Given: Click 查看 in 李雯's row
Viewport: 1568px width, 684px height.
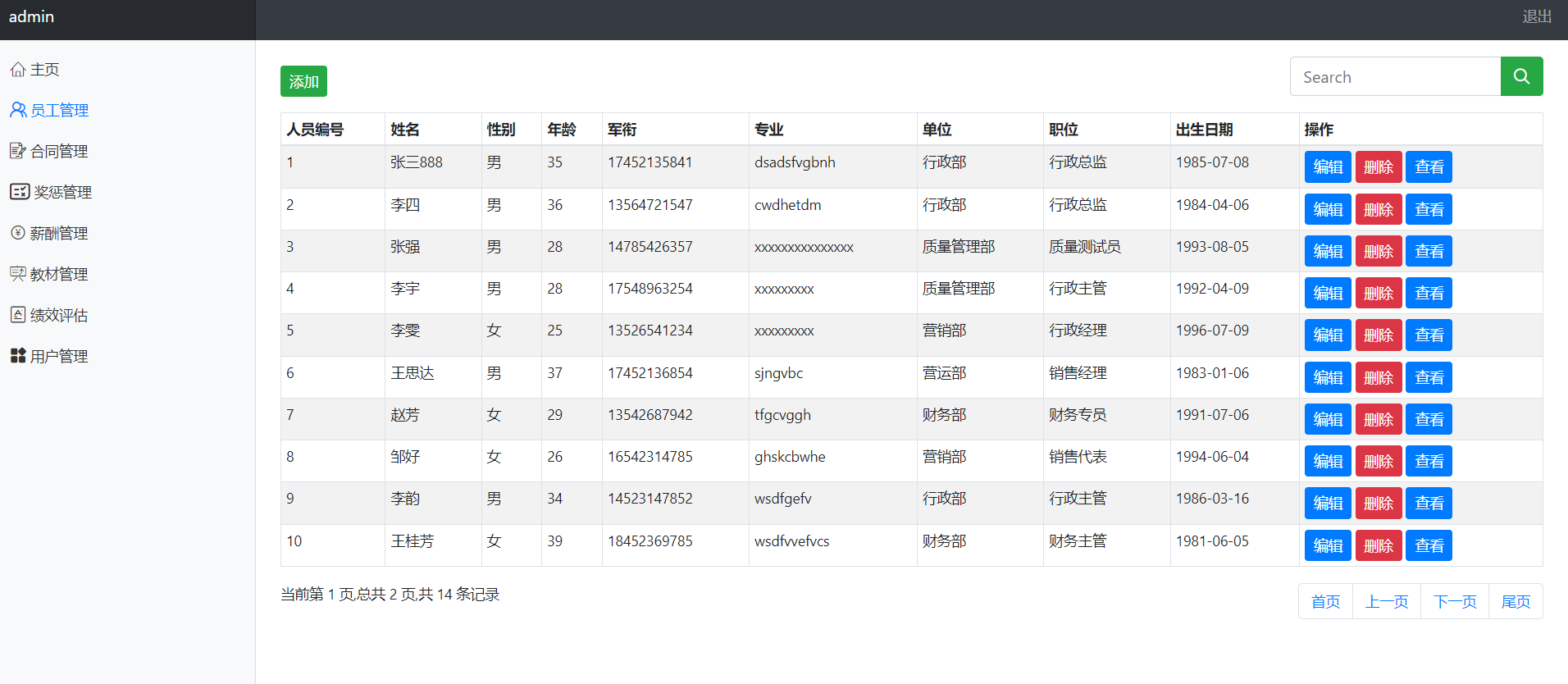Looking at the screenshot, I should pyautogui.click(x=1429, y=335).
